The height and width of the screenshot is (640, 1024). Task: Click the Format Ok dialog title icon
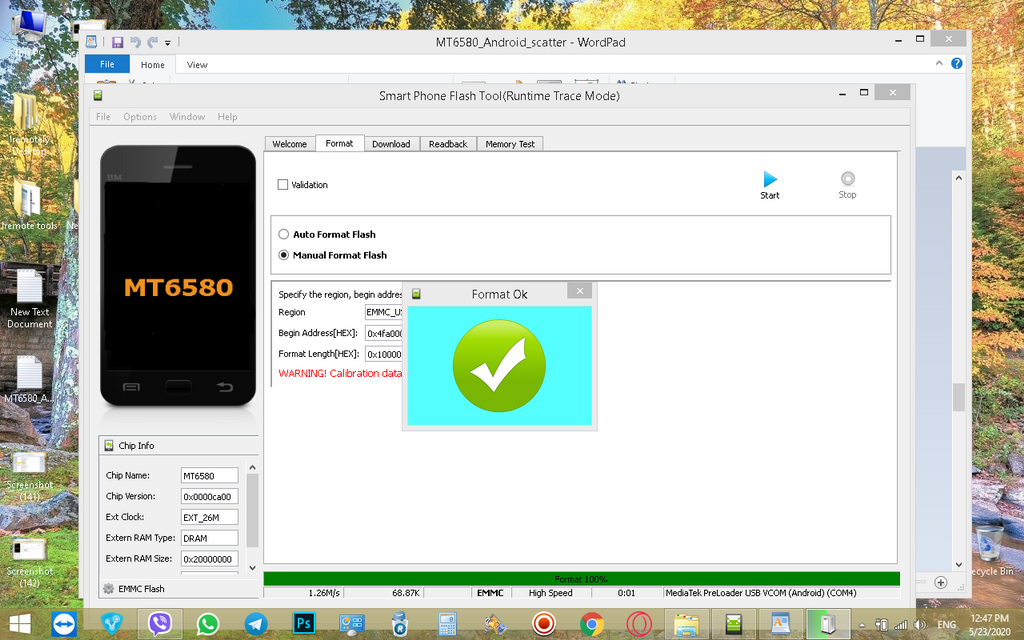point(416,295)
